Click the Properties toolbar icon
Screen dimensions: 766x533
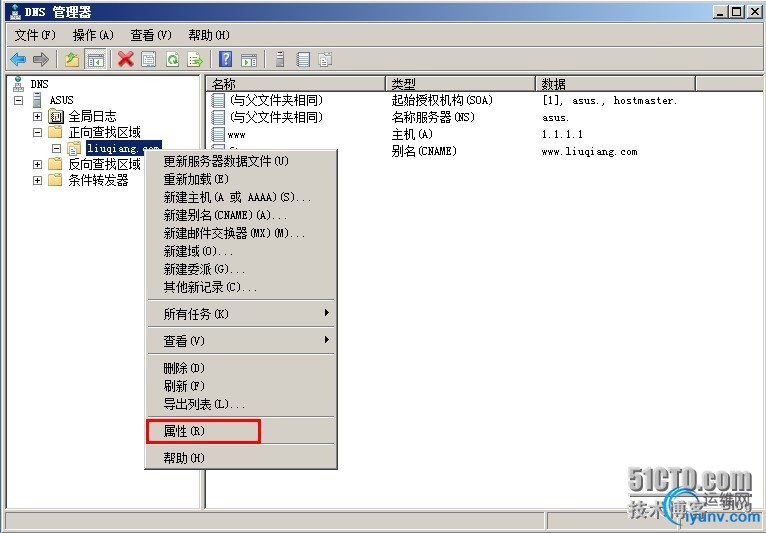point(149,60)
